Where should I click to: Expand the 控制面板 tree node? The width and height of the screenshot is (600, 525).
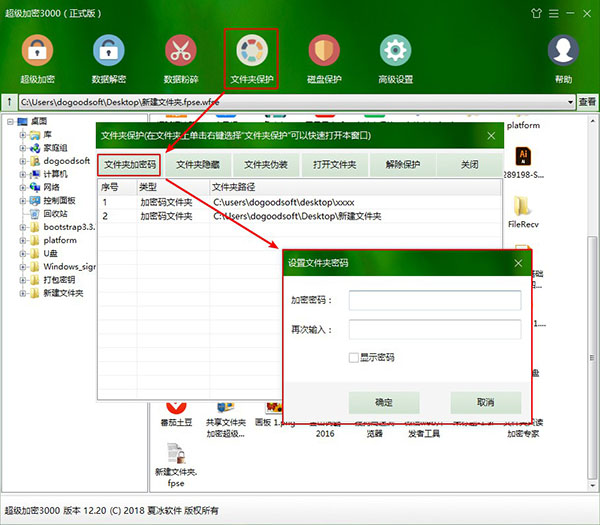[x=23, y=201]
